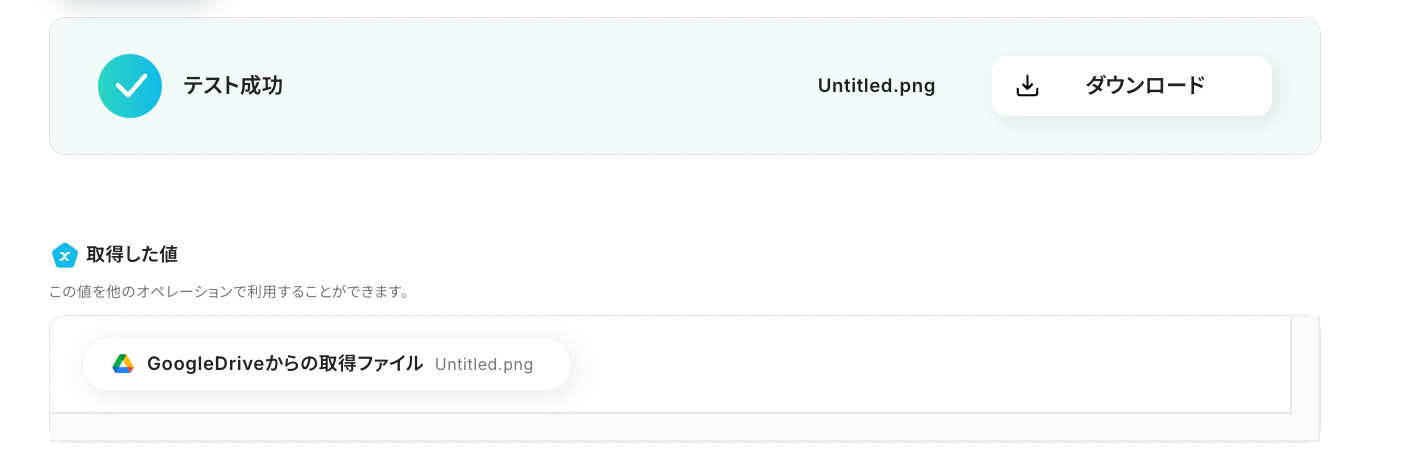
Task: Click the テスト成功 status text
Action: [233, 86]
